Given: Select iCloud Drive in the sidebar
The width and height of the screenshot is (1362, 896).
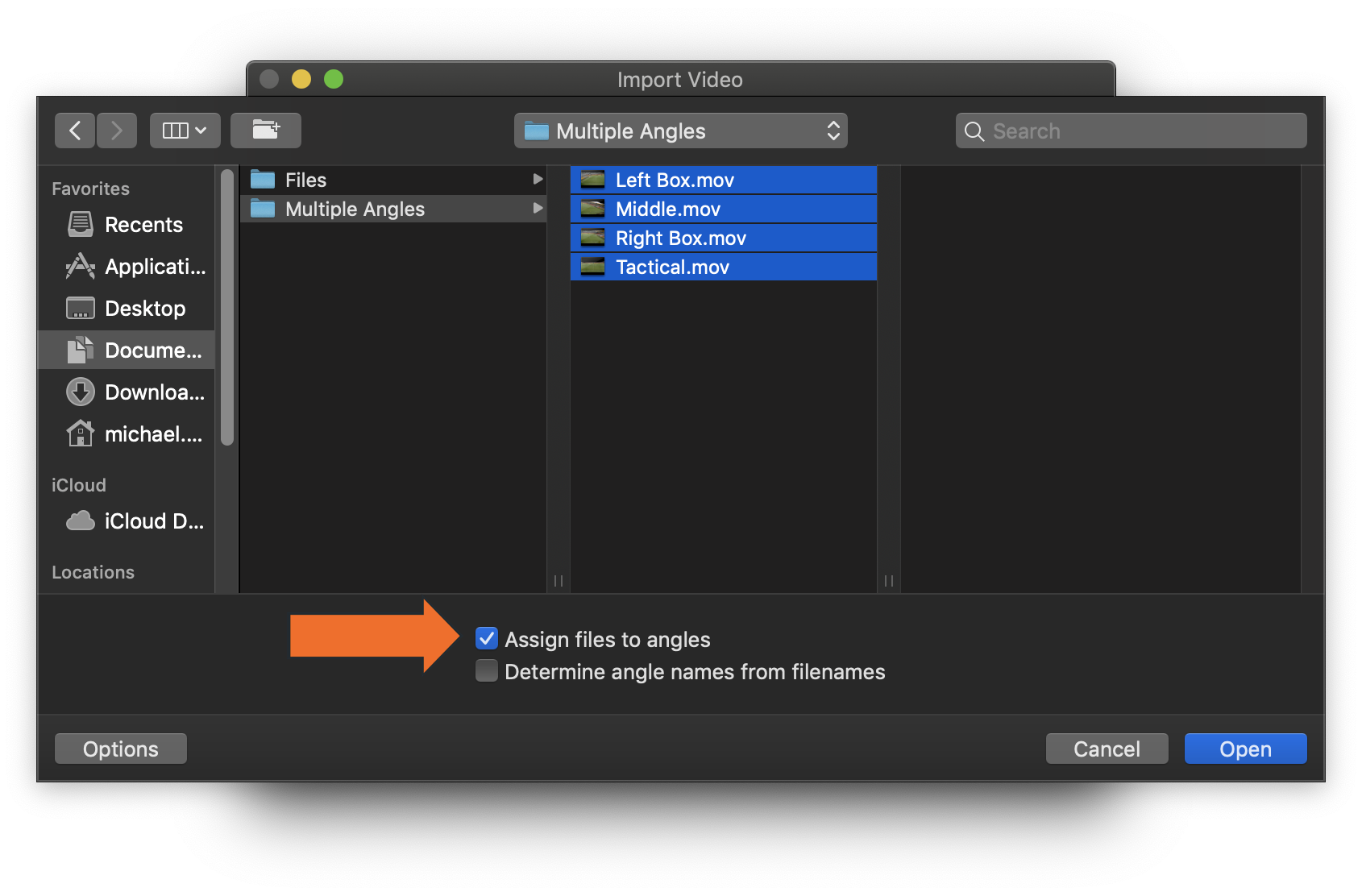Looking at the screenshot, I should point(153,521).
